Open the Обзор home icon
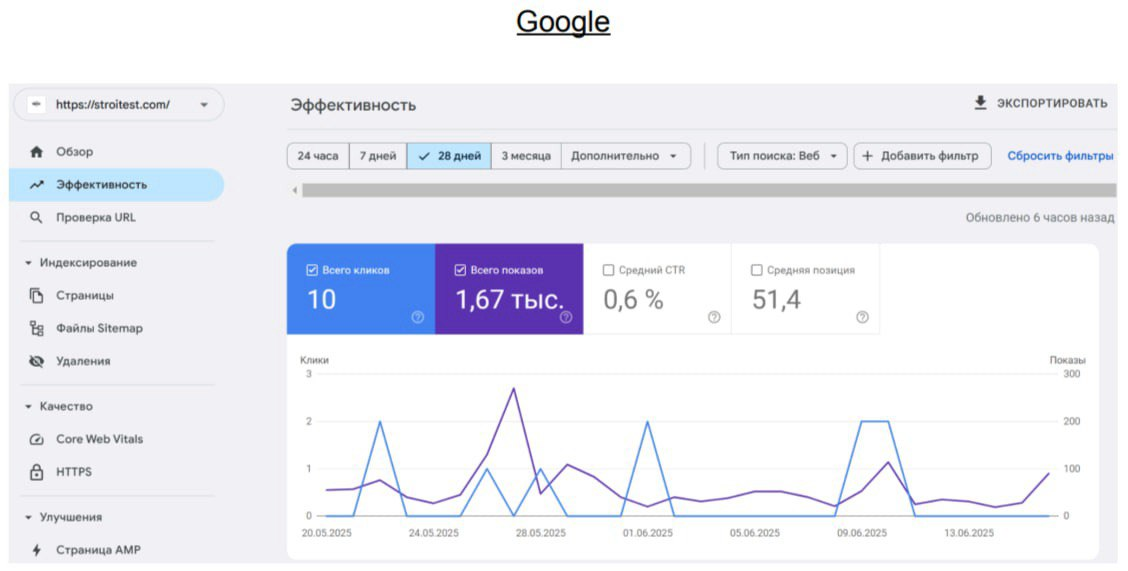 pyautogui.click(x=36, y=152)
